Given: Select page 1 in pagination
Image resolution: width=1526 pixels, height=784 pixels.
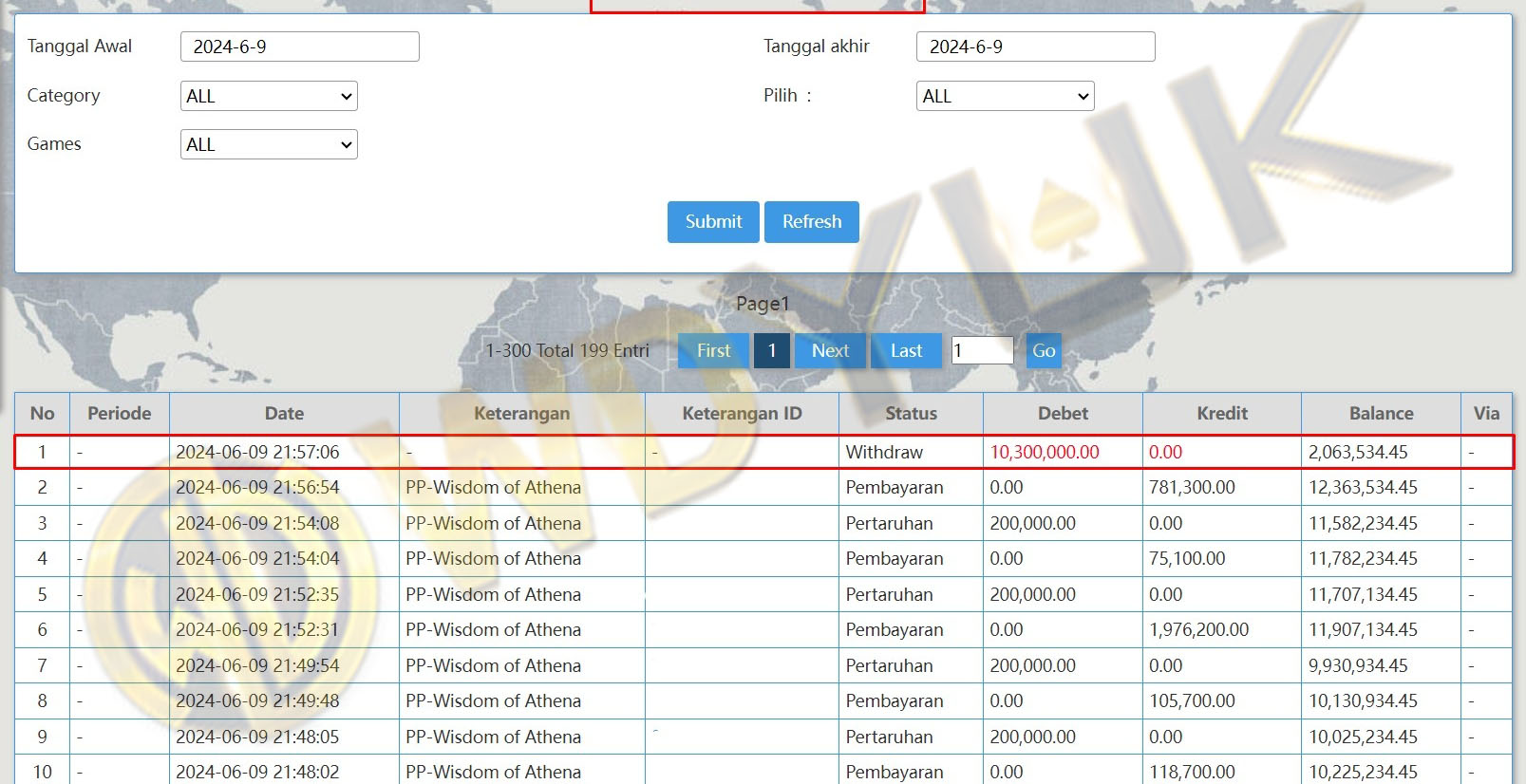Looking at the screenshot, I should click(x=772, y=351).
